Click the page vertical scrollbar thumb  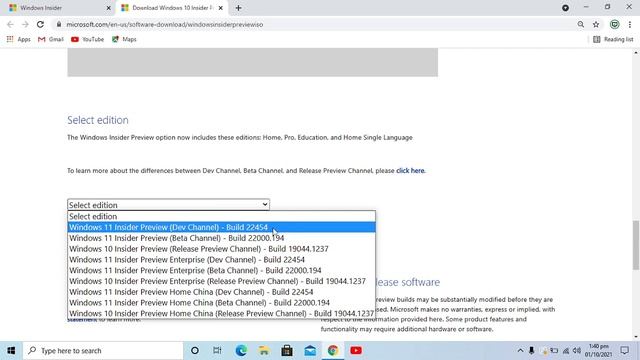(636, 245)
